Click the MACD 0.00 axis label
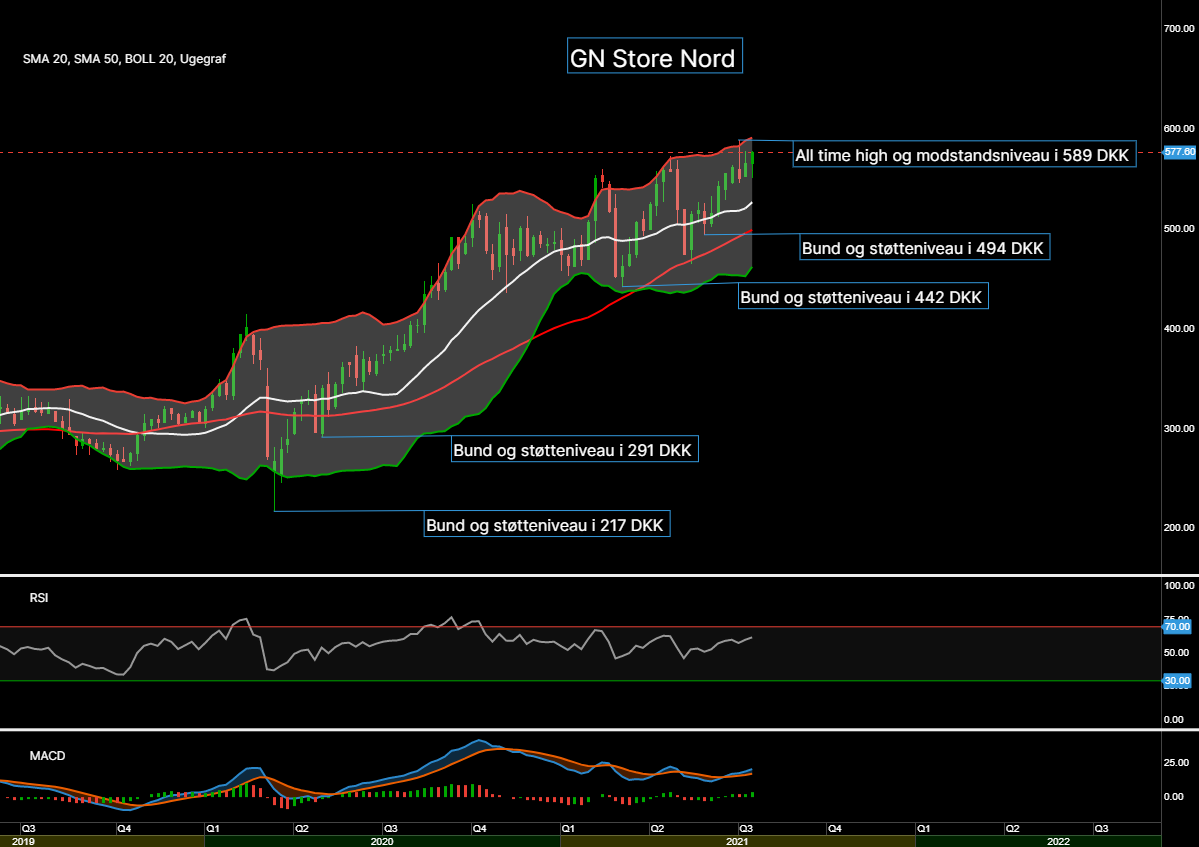1199x847 pixels. tap(1174, 797)
